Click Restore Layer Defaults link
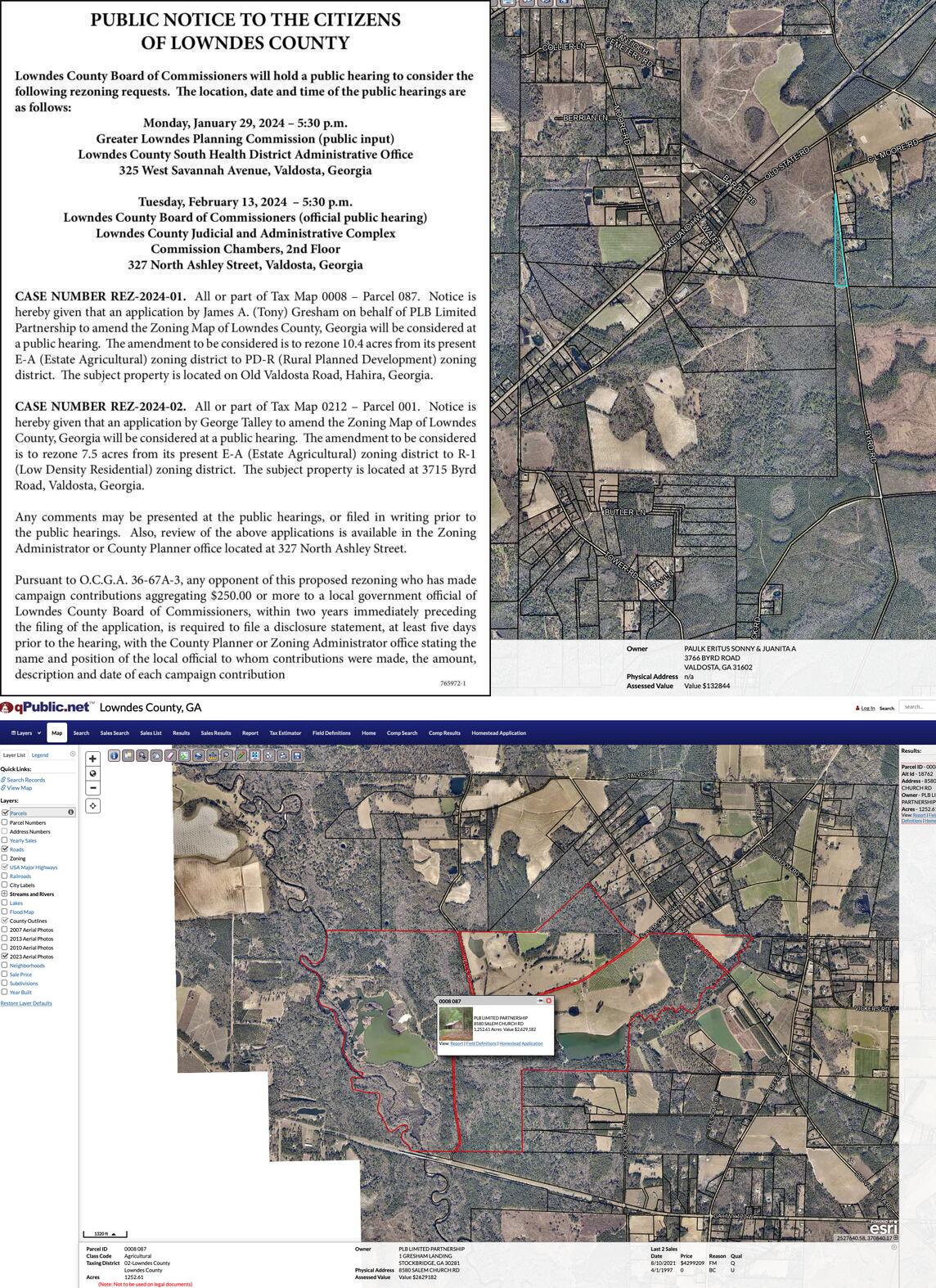 click(x=26, y=1003)
